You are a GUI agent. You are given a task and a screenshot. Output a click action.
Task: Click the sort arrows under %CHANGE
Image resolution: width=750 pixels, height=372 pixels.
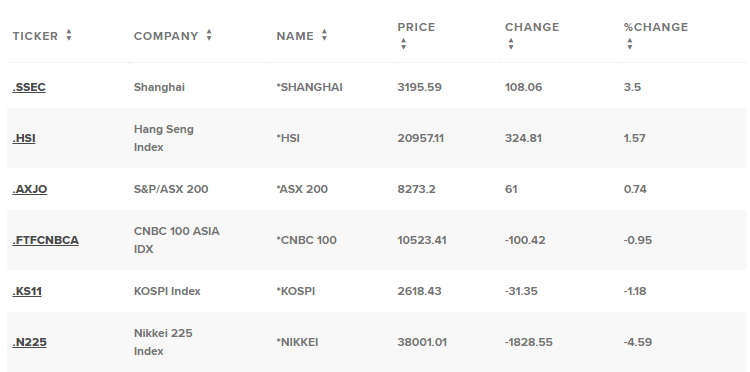tap(629, 44)
